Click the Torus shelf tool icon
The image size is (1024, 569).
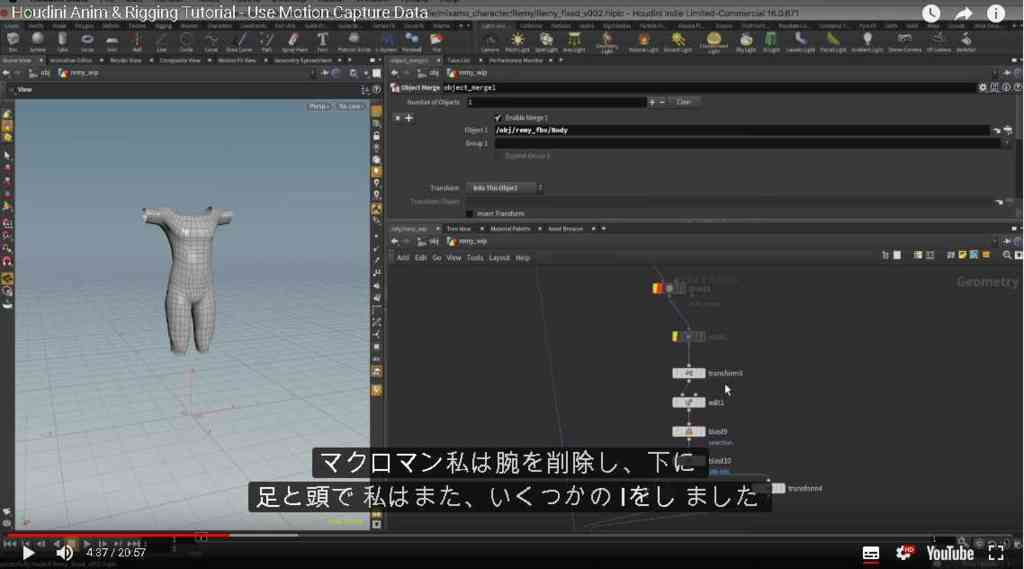point(87,42)
